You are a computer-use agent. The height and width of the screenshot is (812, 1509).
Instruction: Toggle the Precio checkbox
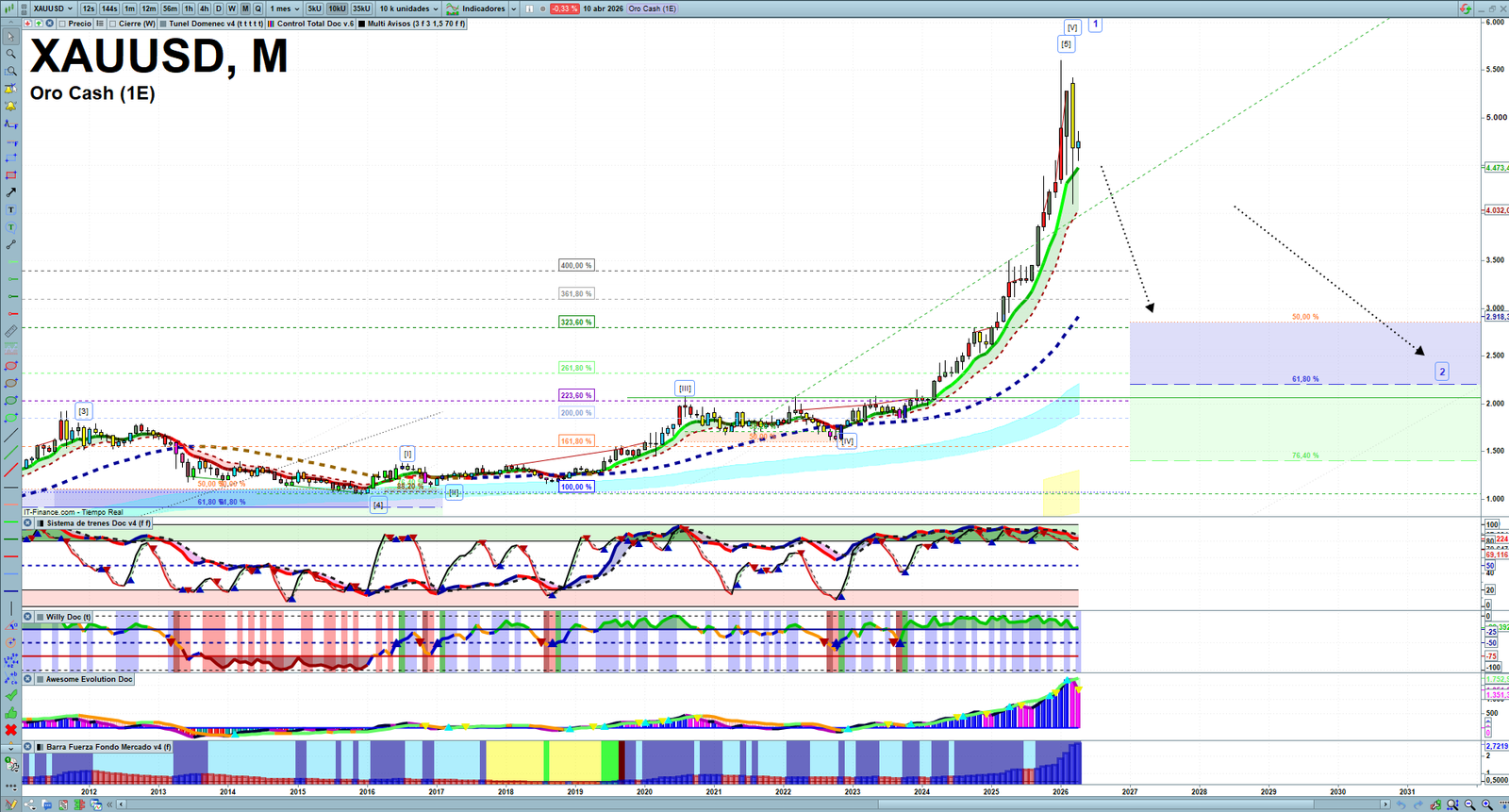pyautogui.click(x=62, y=24)
